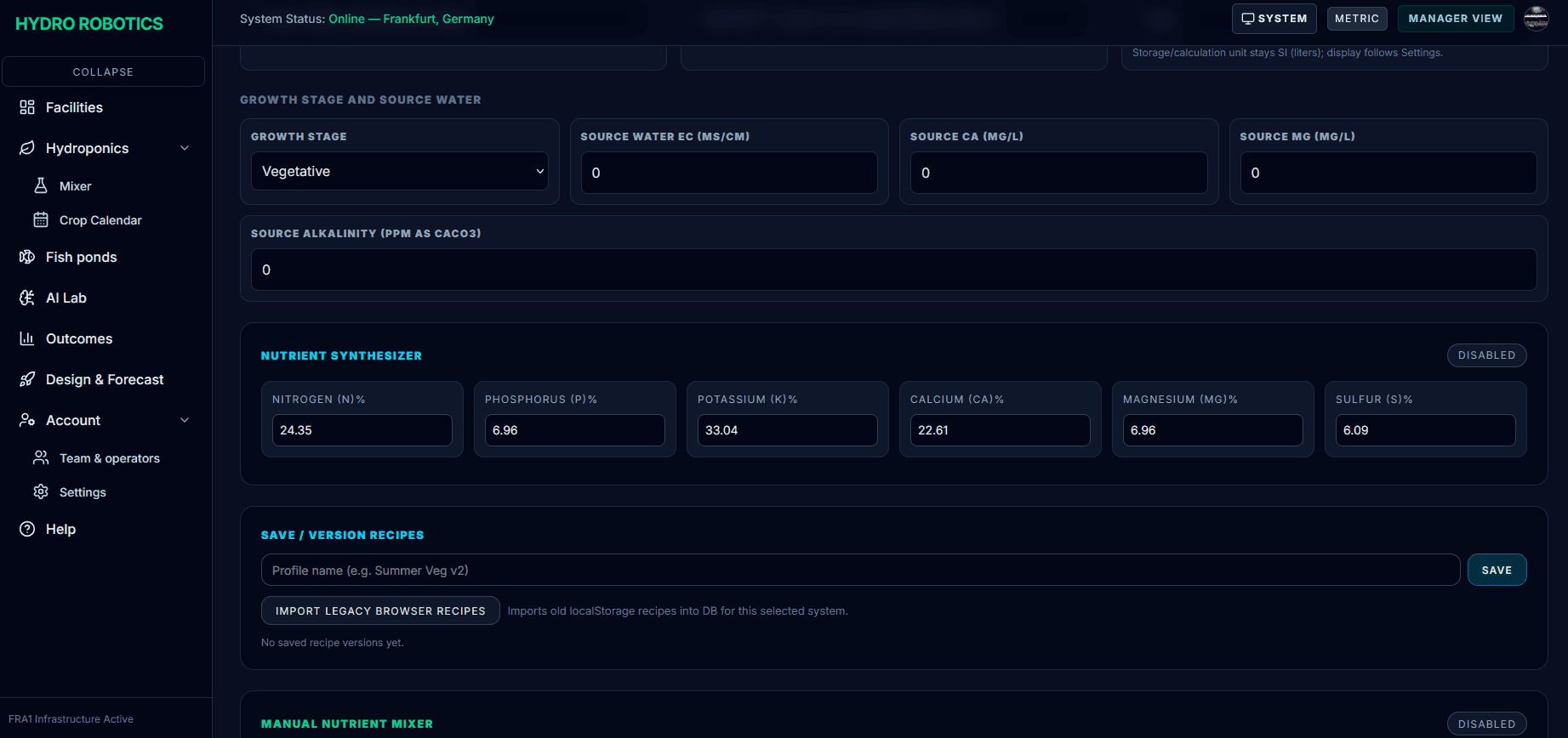Click the Crop Calendar icon
The image size is (1568, 738).
pos(41,219)
